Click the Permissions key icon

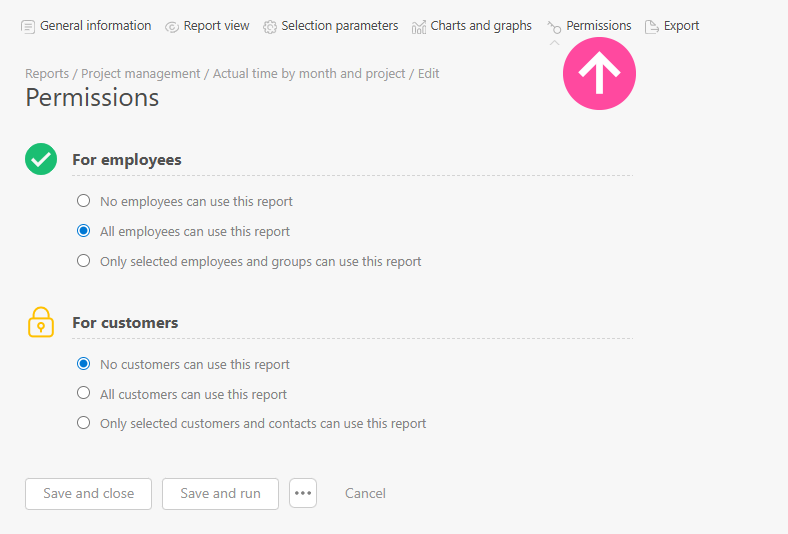(x=554, y=27)
